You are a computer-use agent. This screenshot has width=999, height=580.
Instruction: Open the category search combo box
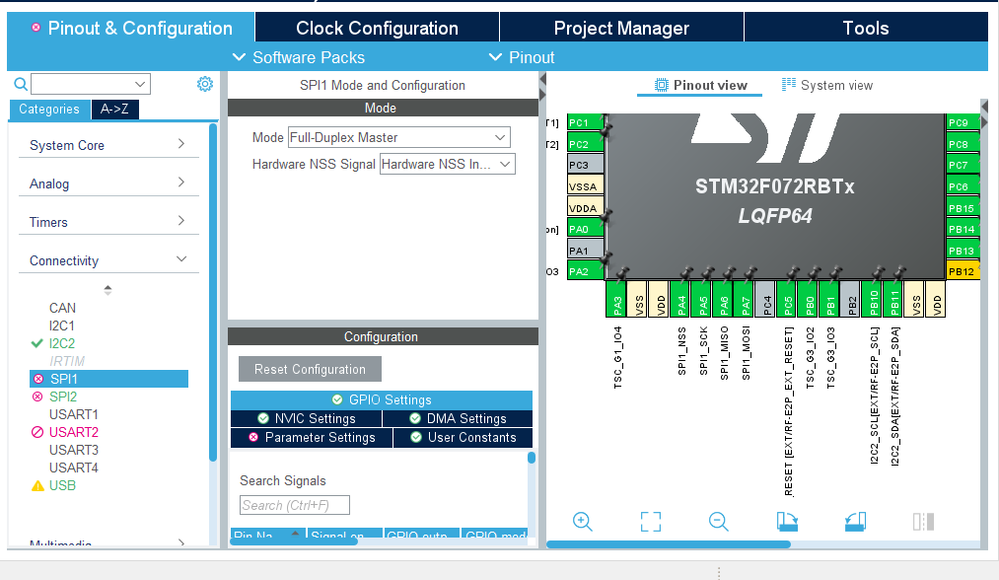[90, 84]
